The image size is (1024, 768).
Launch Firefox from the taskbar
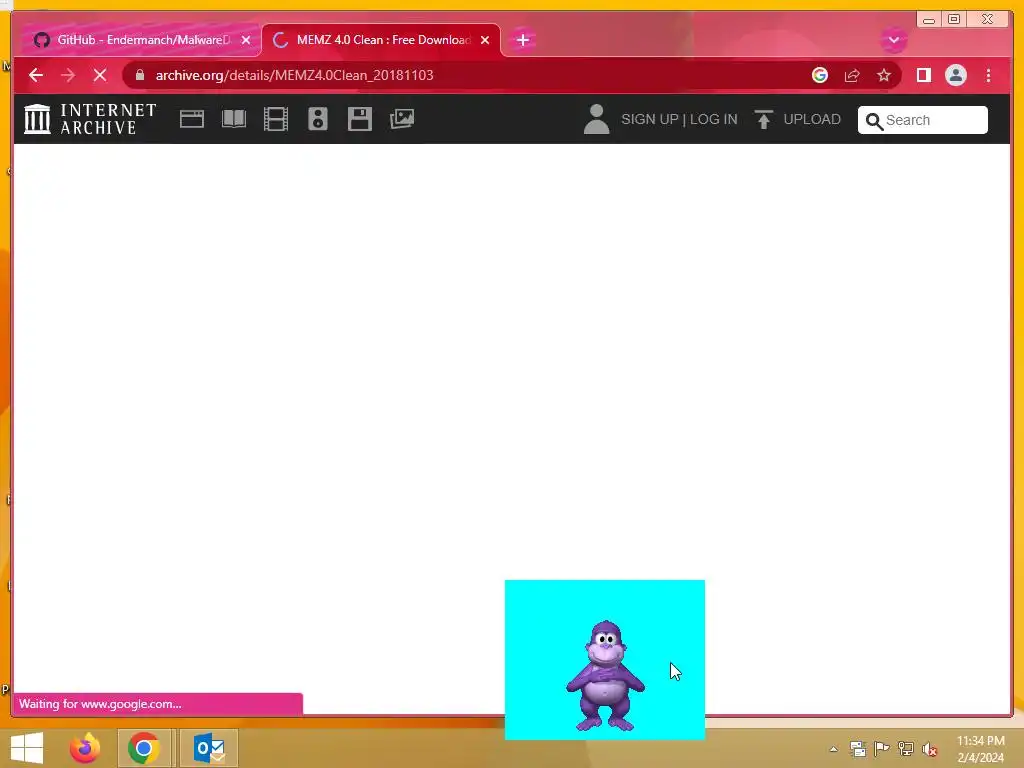(85, 748)
